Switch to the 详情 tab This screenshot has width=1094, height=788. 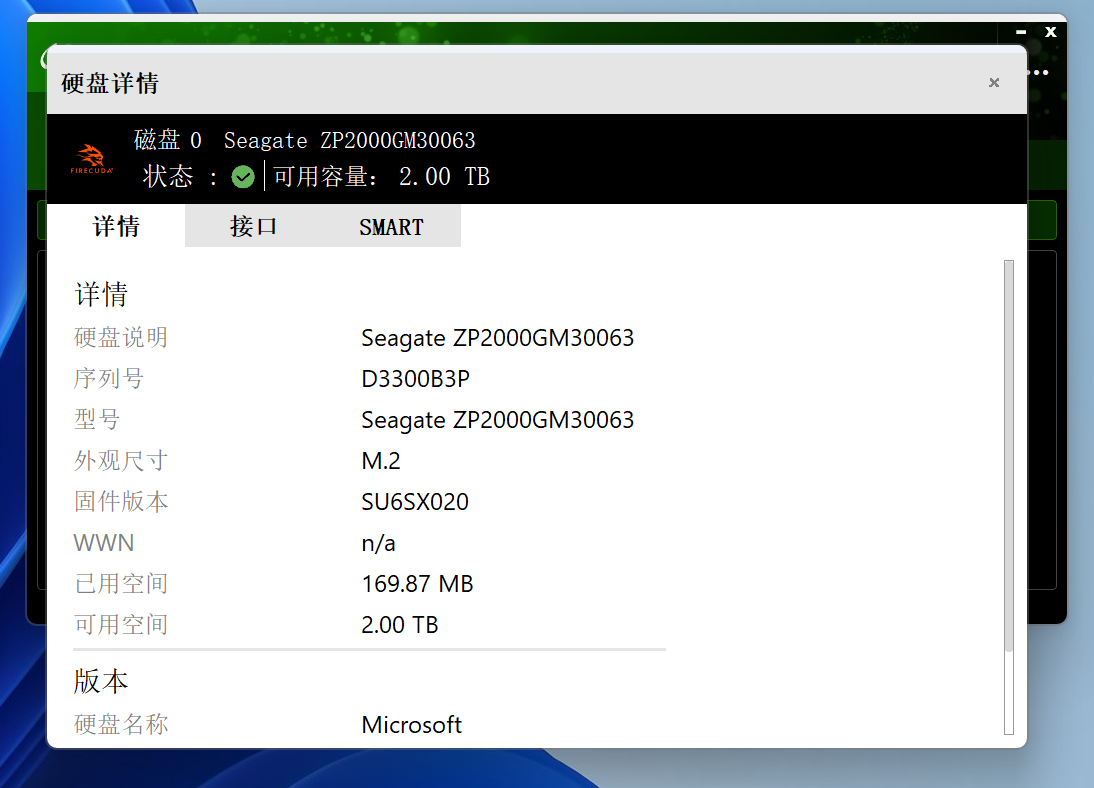click(117, 226)
